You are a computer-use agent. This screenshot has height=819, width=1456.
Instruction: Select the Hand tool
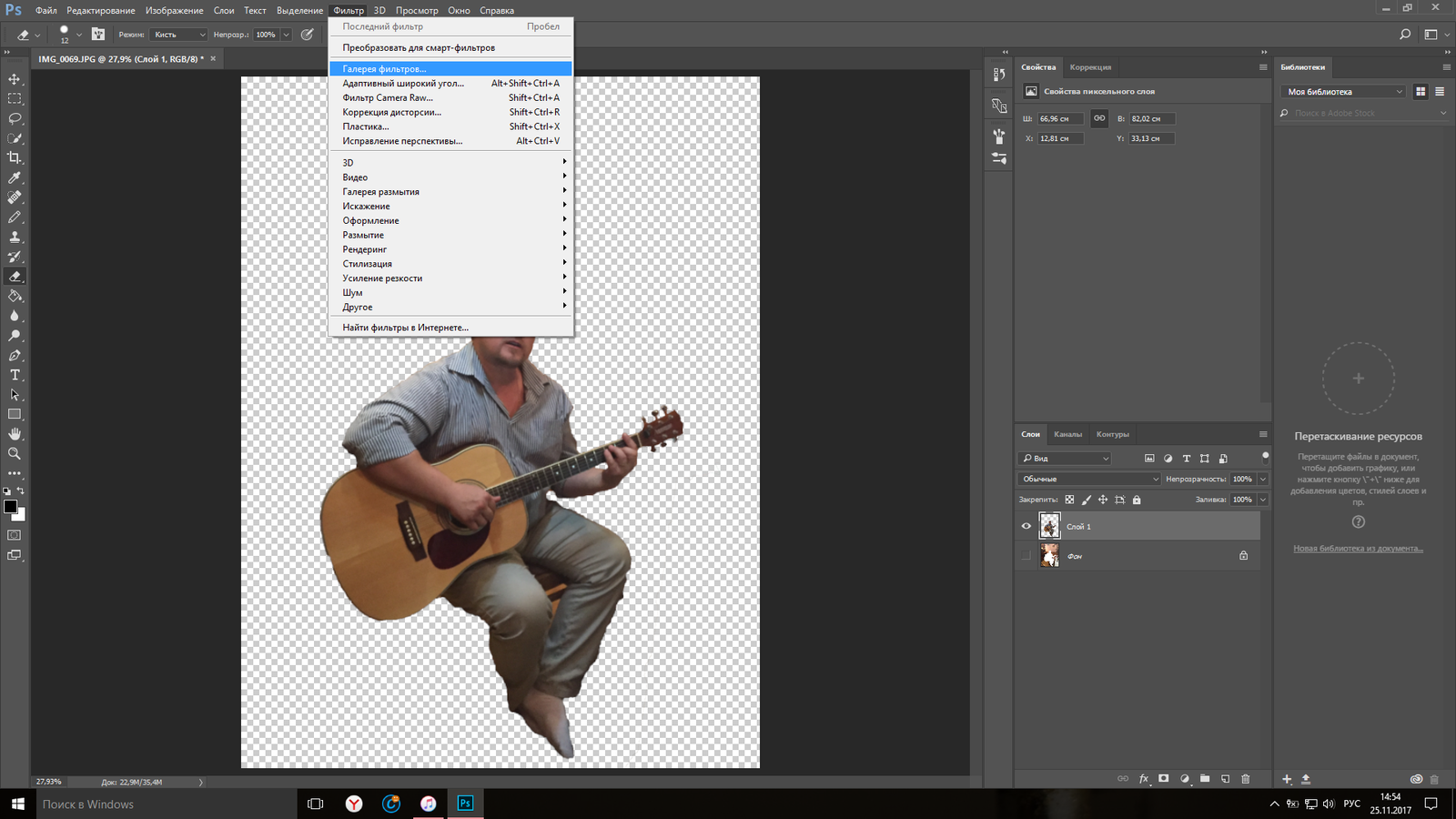click(x=15, y=434)
